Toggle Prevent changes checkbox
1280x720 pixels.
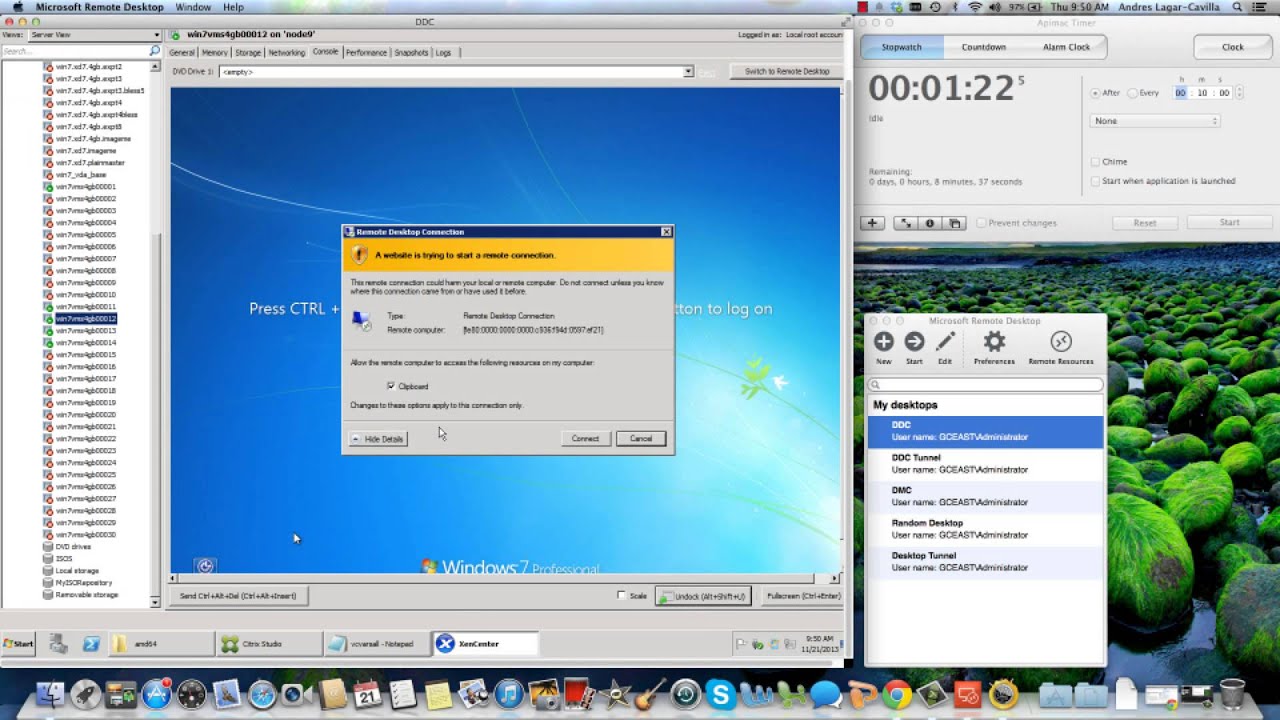tap(981, 223)
